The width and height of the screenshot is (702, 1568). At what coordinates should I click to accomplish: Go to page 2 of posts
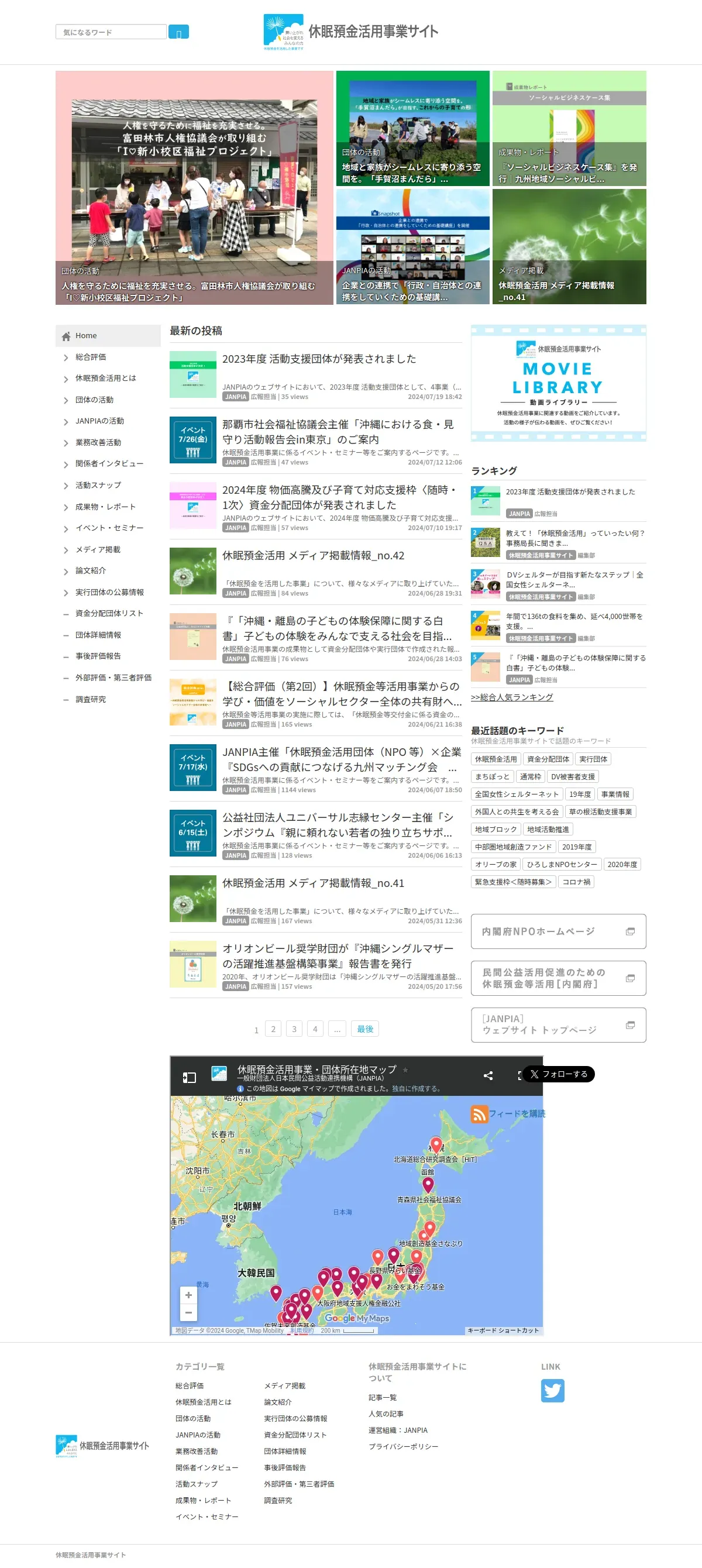click(x=273, y=1029)
